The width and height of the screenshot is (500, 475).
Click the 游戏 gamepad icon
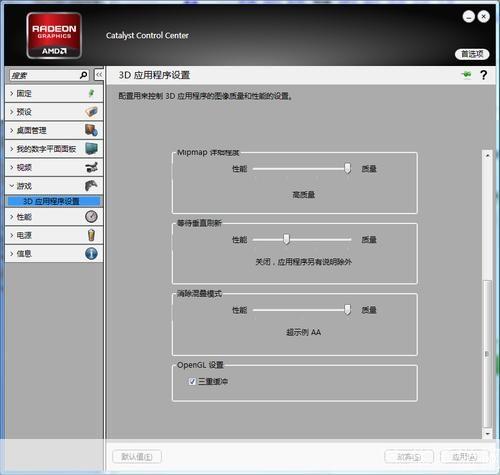pyautogui.click(x=91, y=186)
